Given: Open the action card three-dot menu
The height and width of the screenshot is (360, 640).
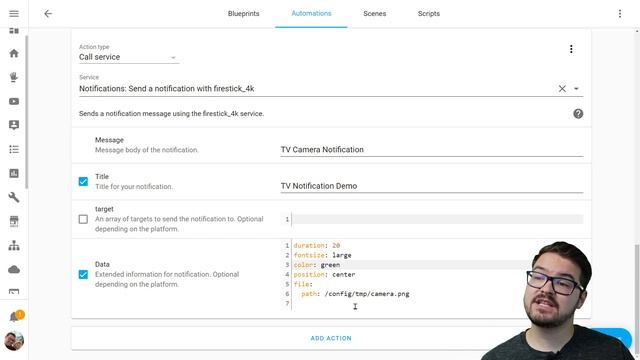Looking at the screenshot, I should point(571,49).
